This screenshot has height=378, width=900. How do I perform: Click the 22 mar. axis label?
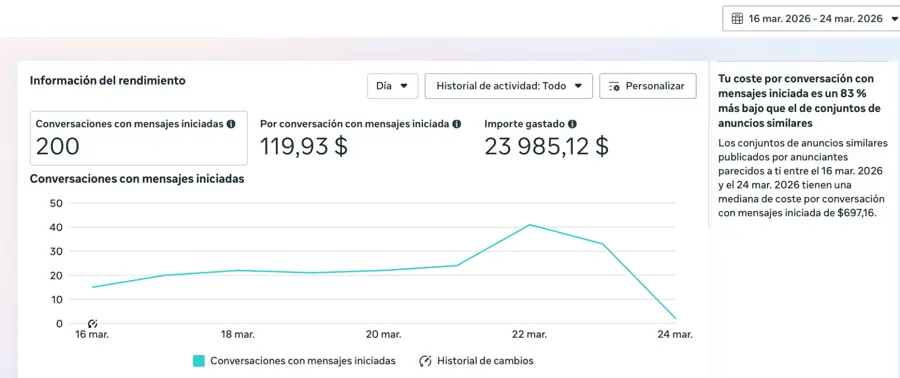tap(529, 334)
